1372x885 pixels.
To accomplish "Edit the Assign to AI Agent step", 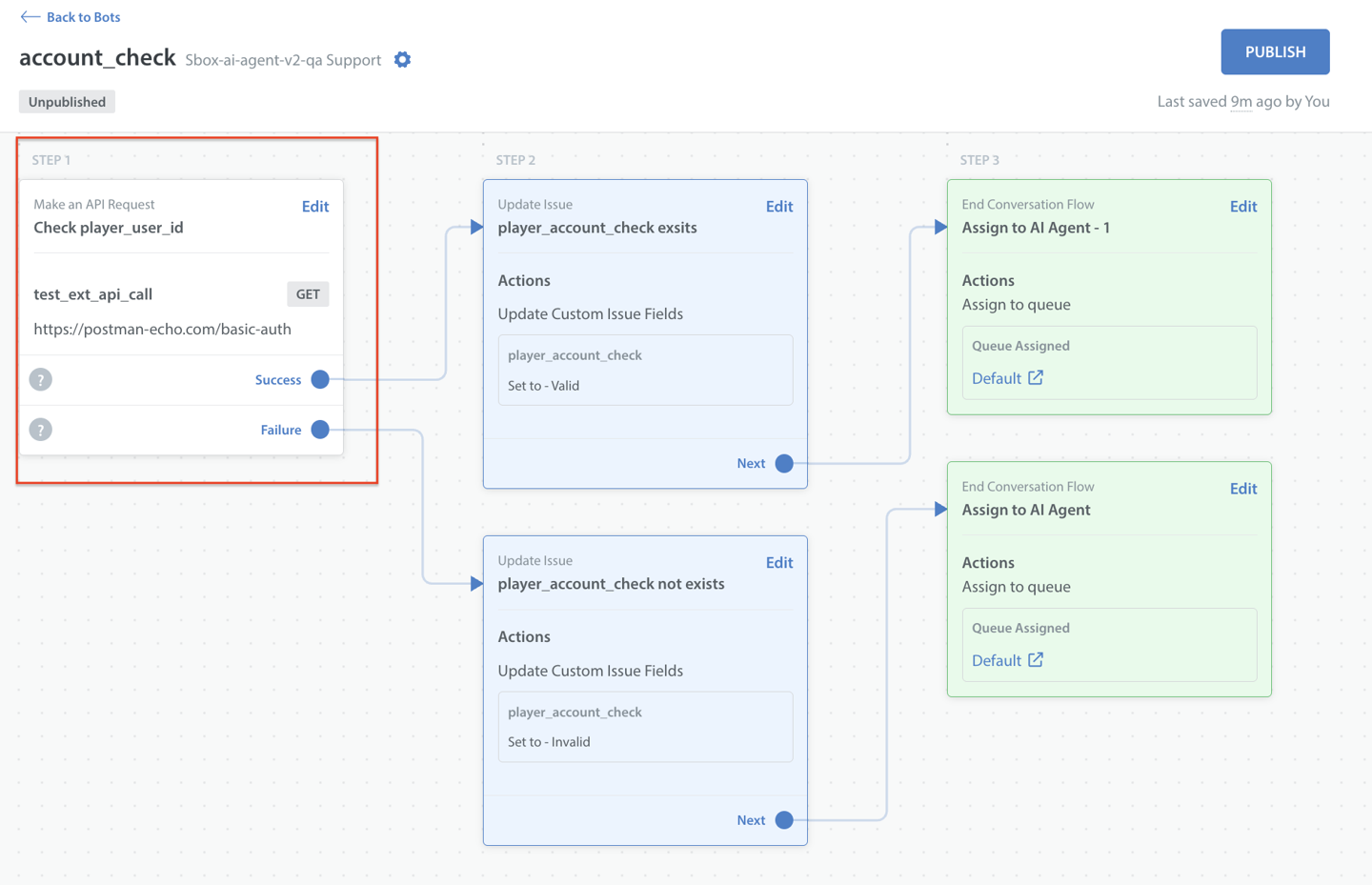I will point(1242,489).
